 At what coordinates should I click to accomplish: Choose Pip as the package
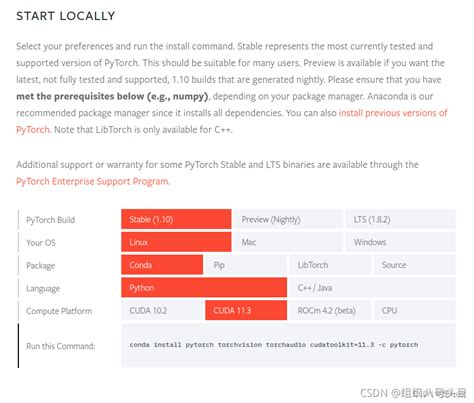(246, 265)
